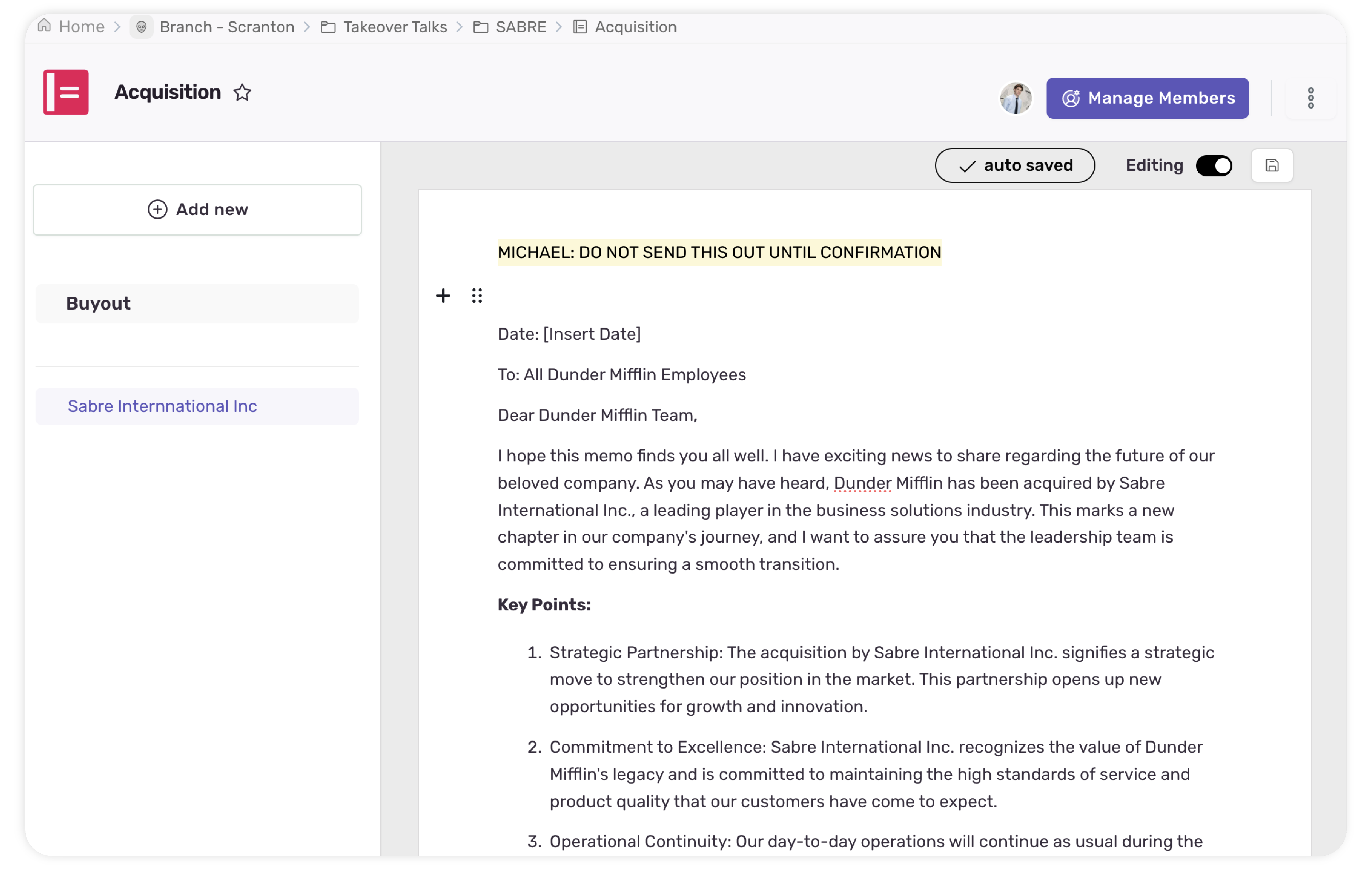Click the auto saved status pill
The width and height of the screenshot is (1372, 879).
(x=1015, y=165)
